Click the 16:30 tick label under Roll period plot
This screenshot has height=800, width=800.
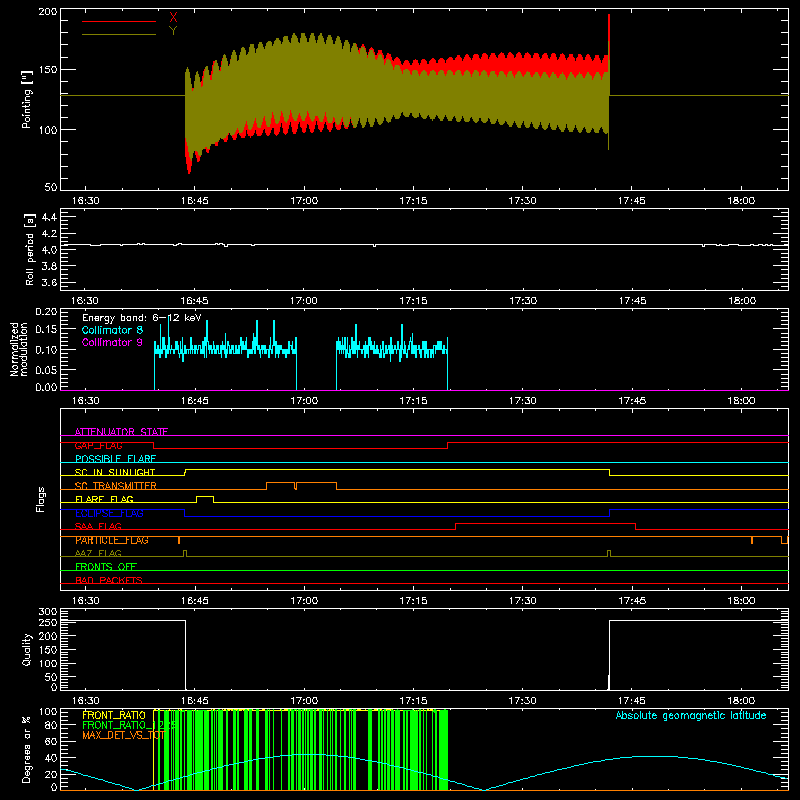click(x=85, y=301)
